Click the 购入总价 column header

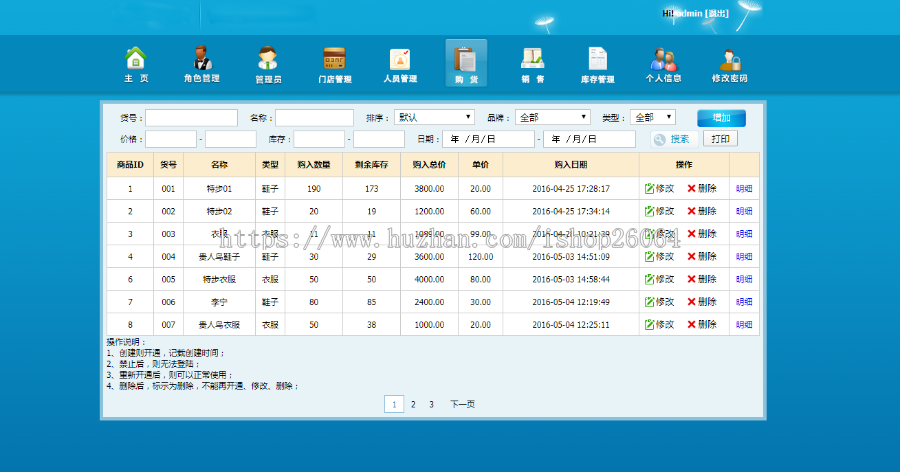[x=429, y=165]
